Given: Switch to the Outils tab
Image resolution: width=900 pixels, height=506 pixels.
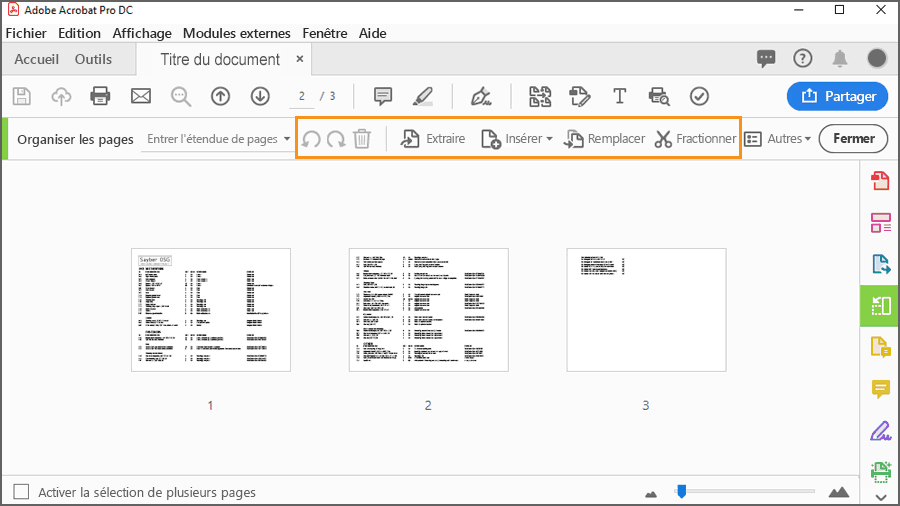Looking at the screenshot, I should tap(94, 59).
